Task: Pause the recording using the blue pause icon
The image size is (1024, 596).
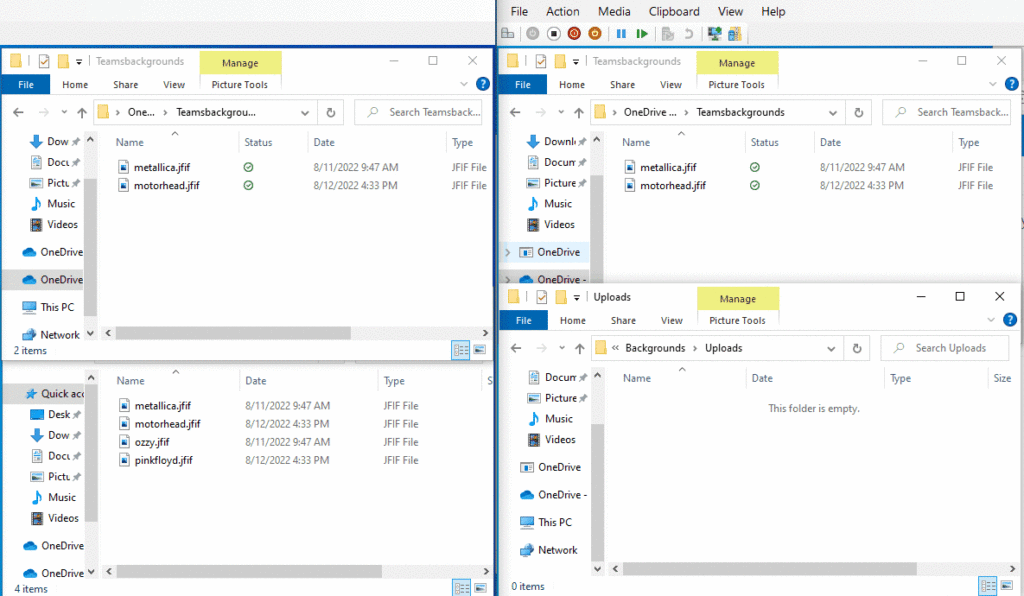Action: click(x=622, y=33)
